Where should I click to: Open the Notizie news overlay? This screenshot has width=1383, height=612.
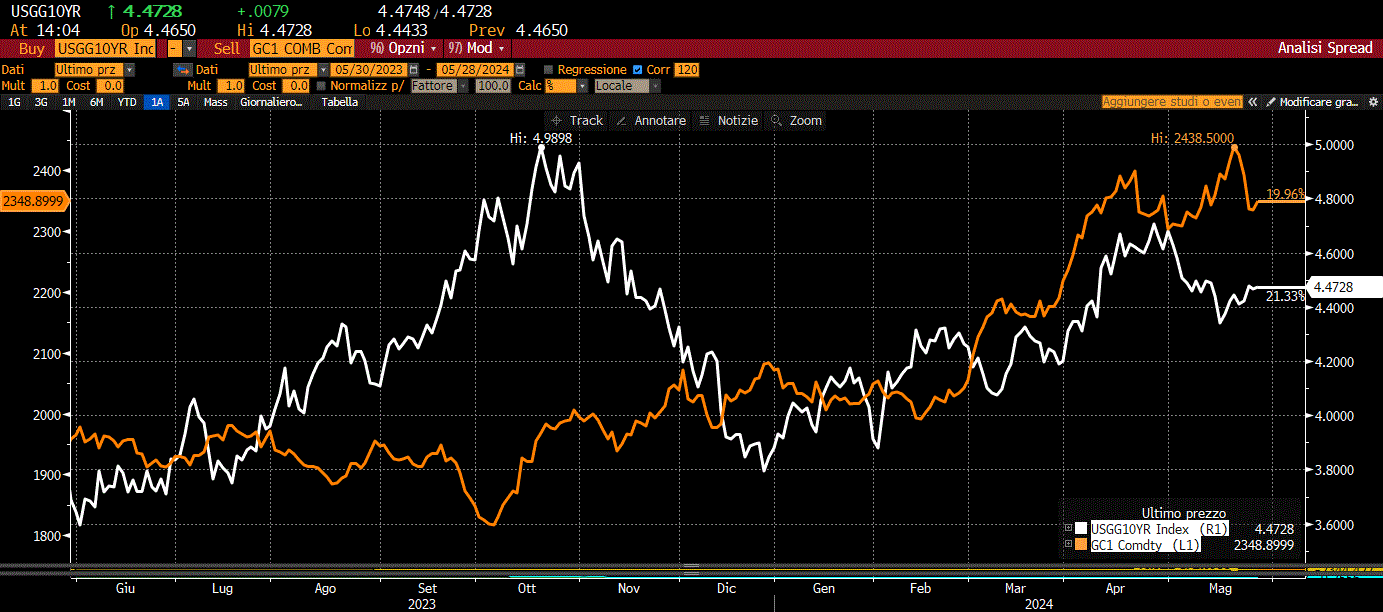[x=729, y=120]
